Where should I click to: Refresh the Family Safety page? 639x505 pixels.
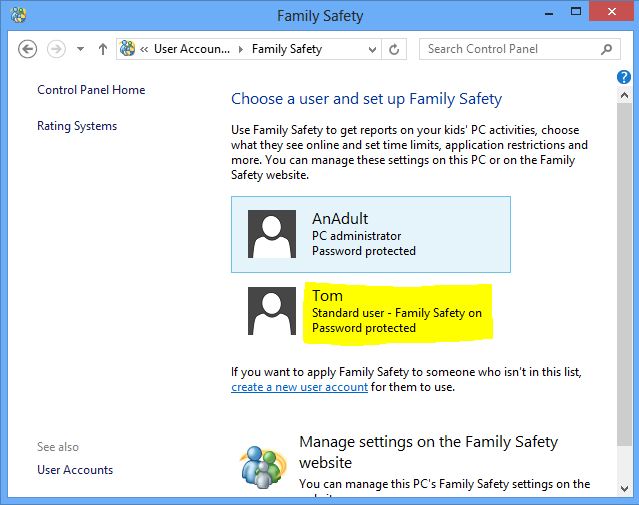(394, 49)
